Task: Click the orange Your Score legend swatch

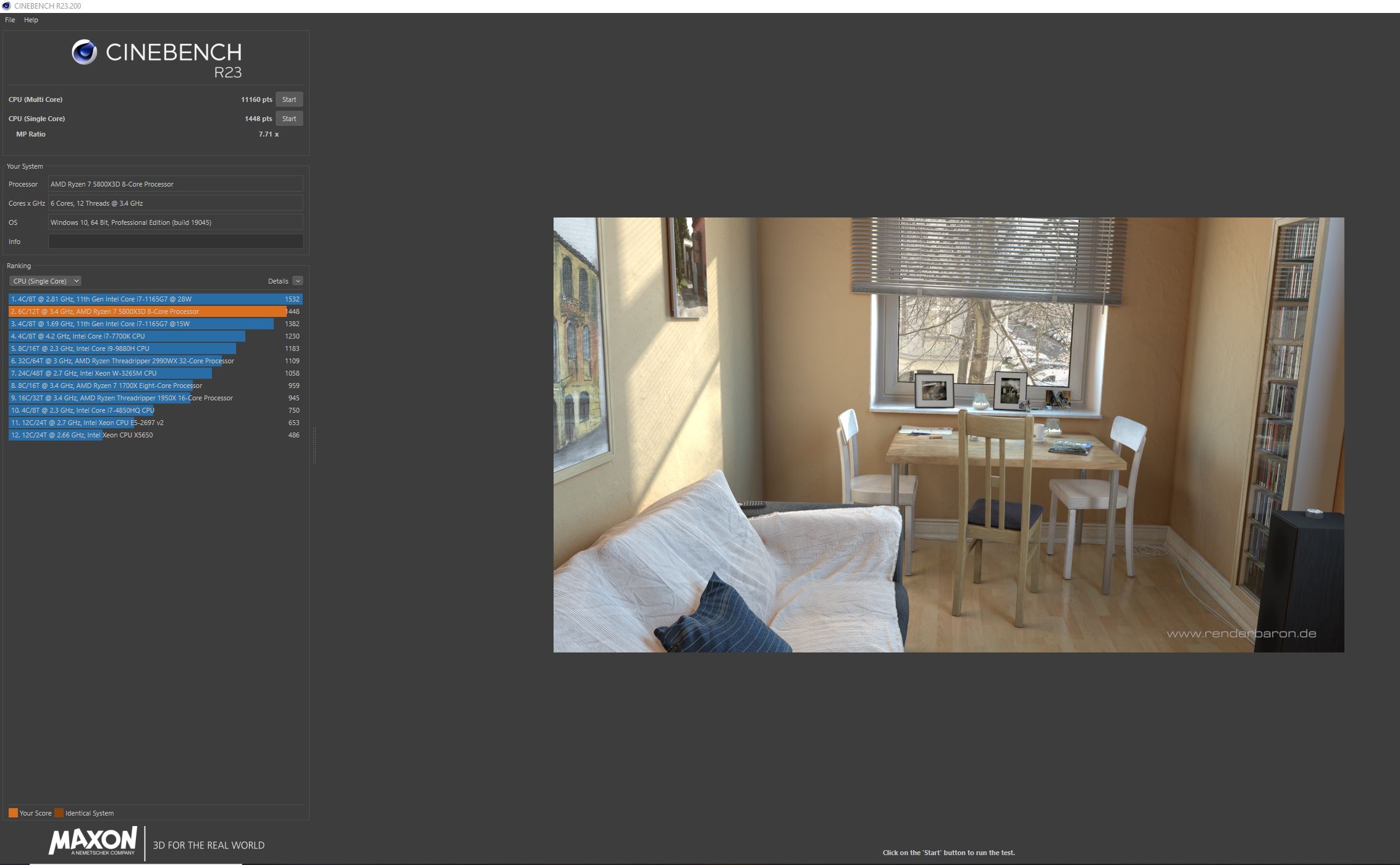Action: coord(13,813)
